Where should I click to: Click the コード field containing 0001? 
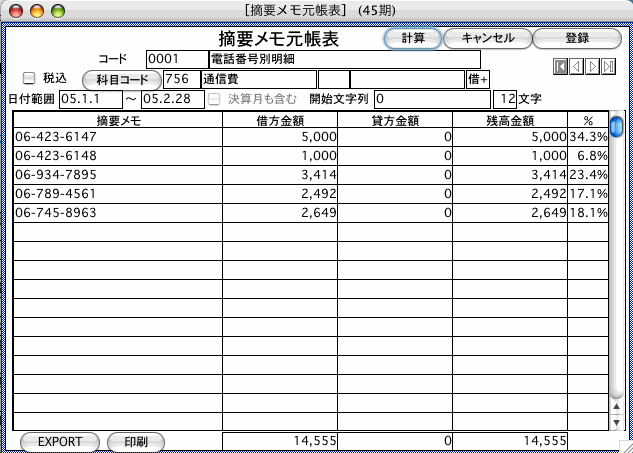(169, 59)
